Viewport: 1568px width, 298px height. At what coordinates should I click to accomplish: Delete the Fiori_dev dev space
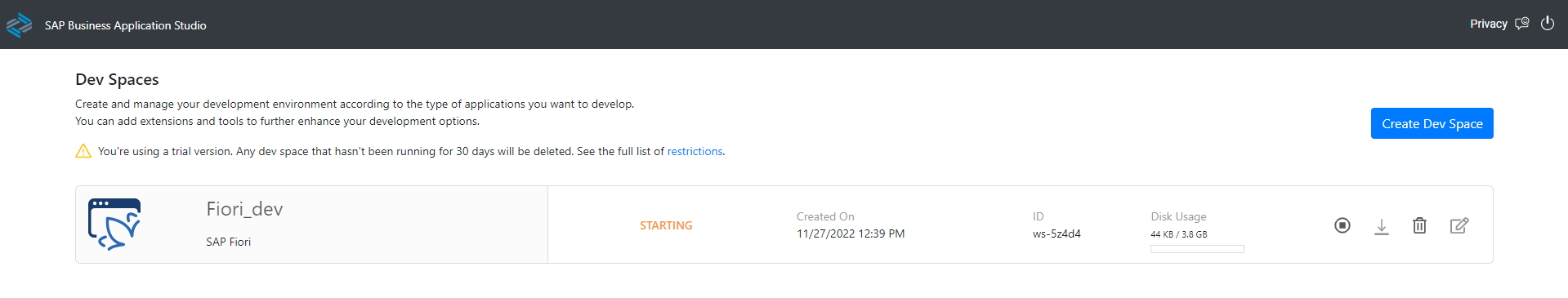[x=1420, y=225]
